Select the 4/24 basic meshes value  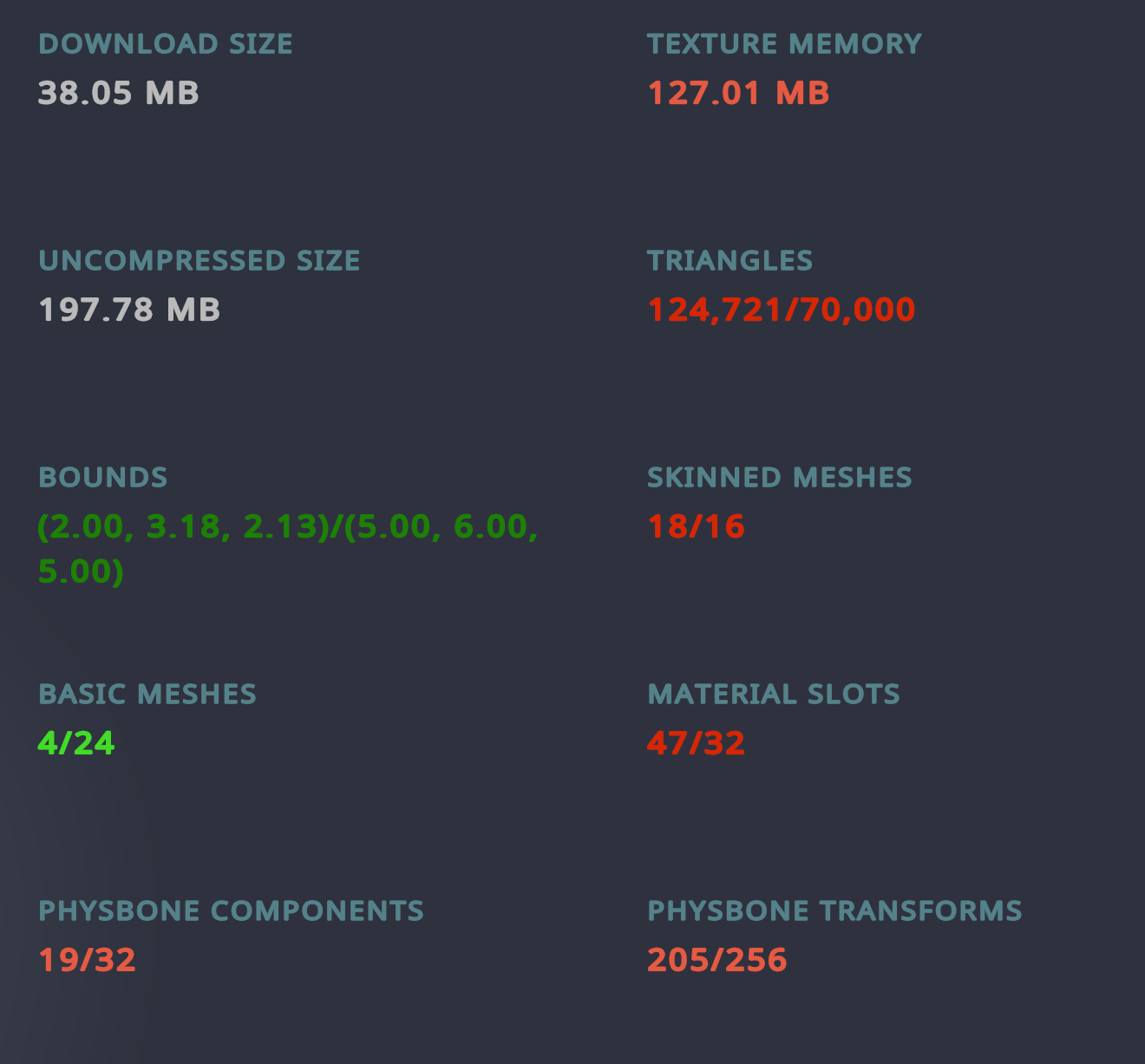coord(76,743)
